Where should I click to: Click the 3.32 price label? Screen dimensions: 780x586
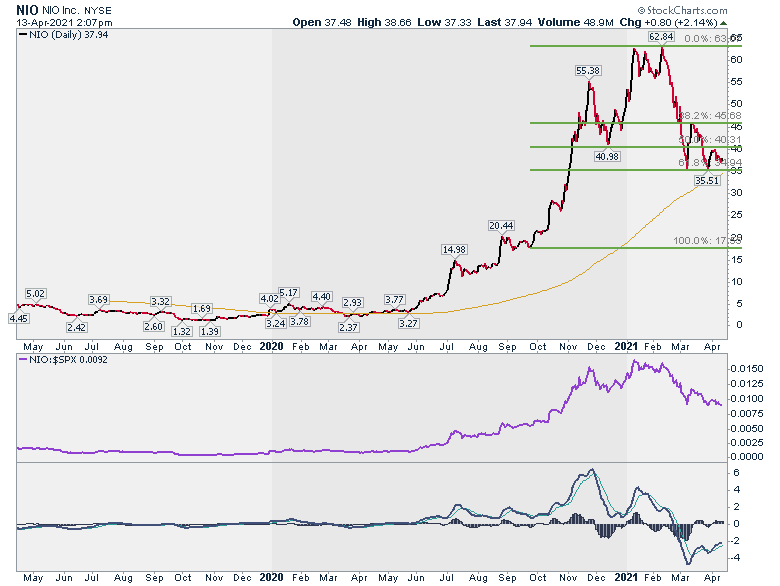pos(160,301)
